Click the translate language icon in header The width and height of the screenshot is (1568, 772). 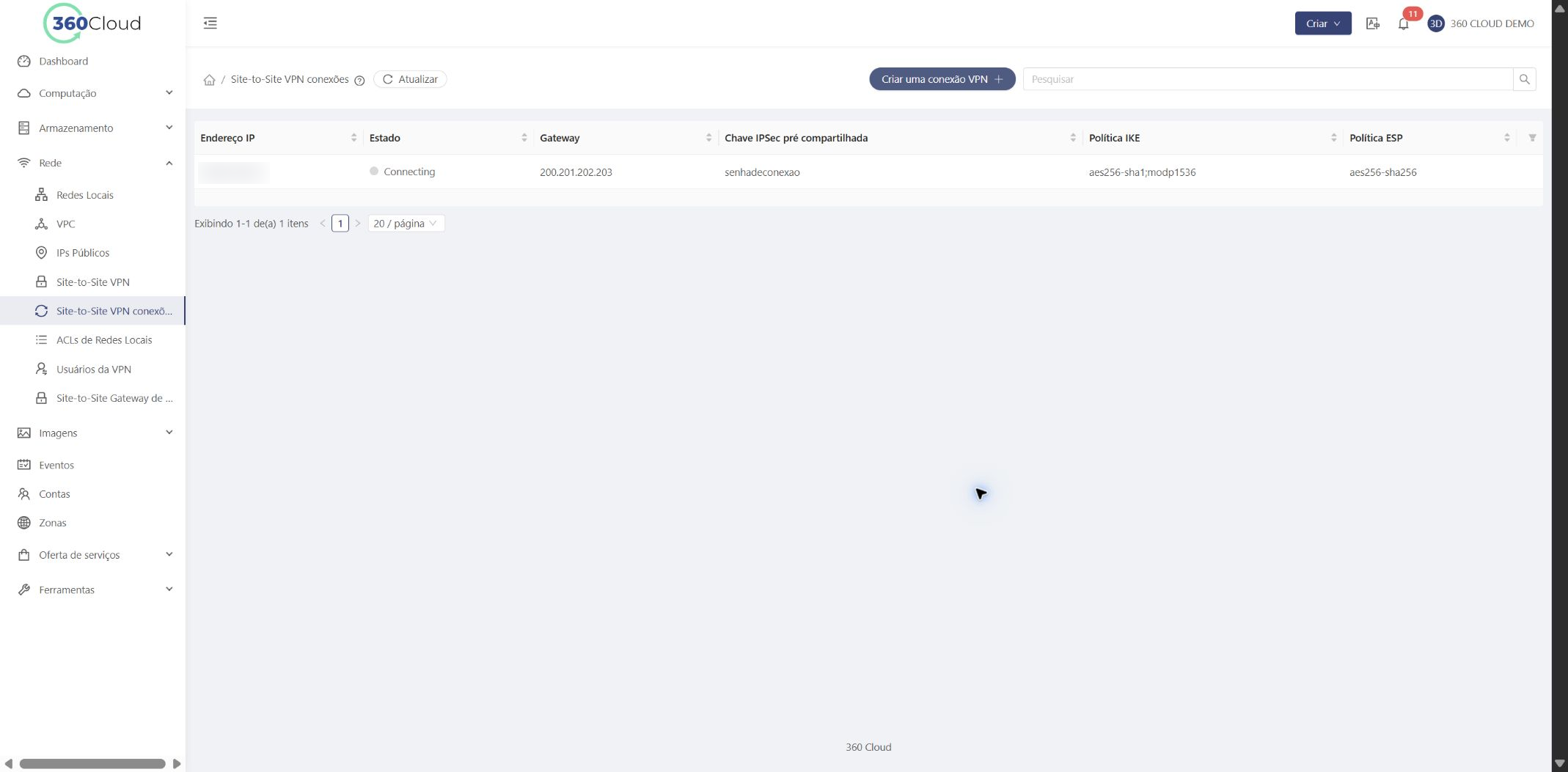coord(1373,23)
